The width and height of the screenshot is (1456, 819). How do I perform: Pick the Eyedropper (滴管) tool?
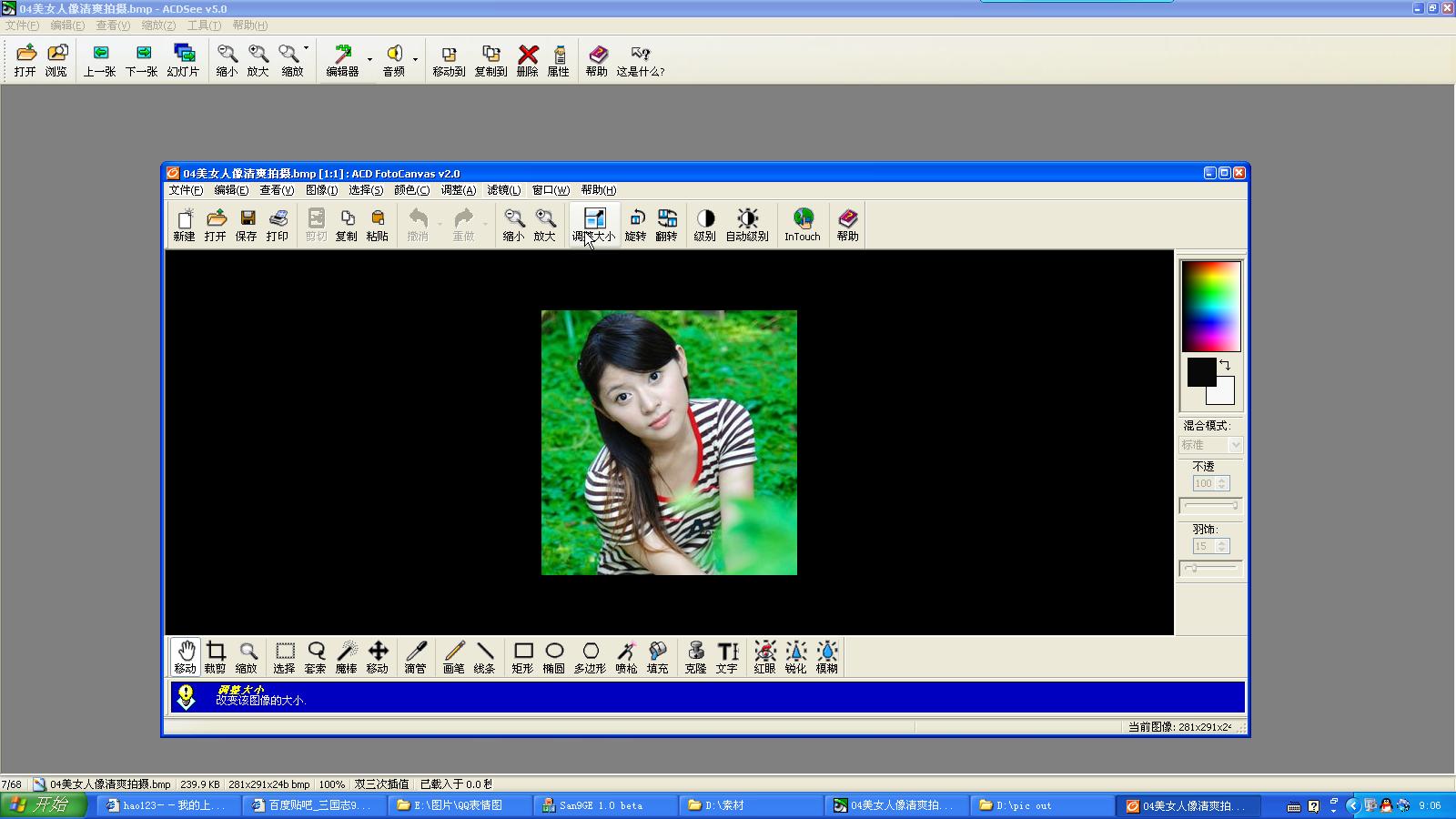[x=416, y=656]
